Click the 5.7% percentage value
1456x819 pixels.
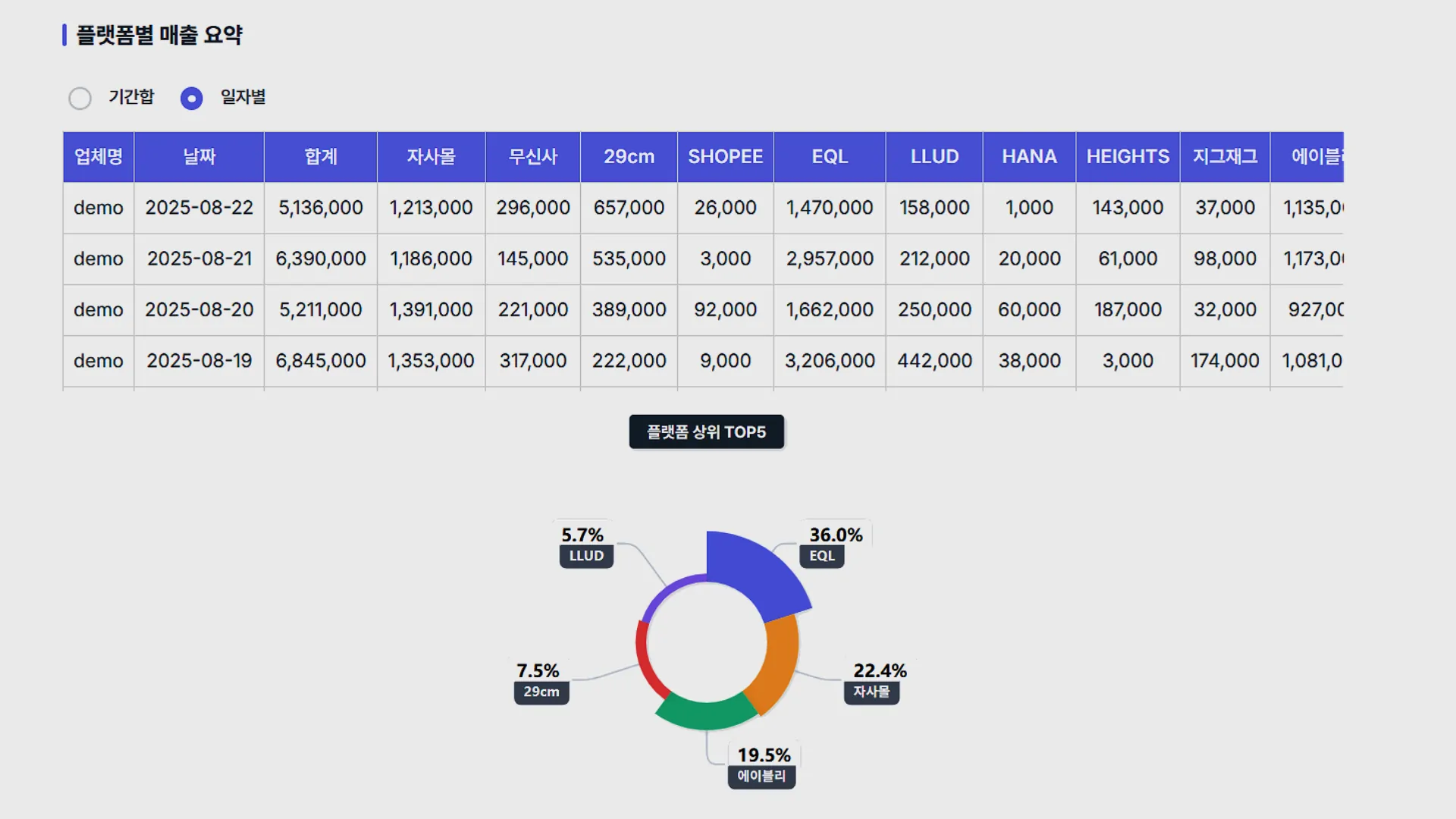582,535
